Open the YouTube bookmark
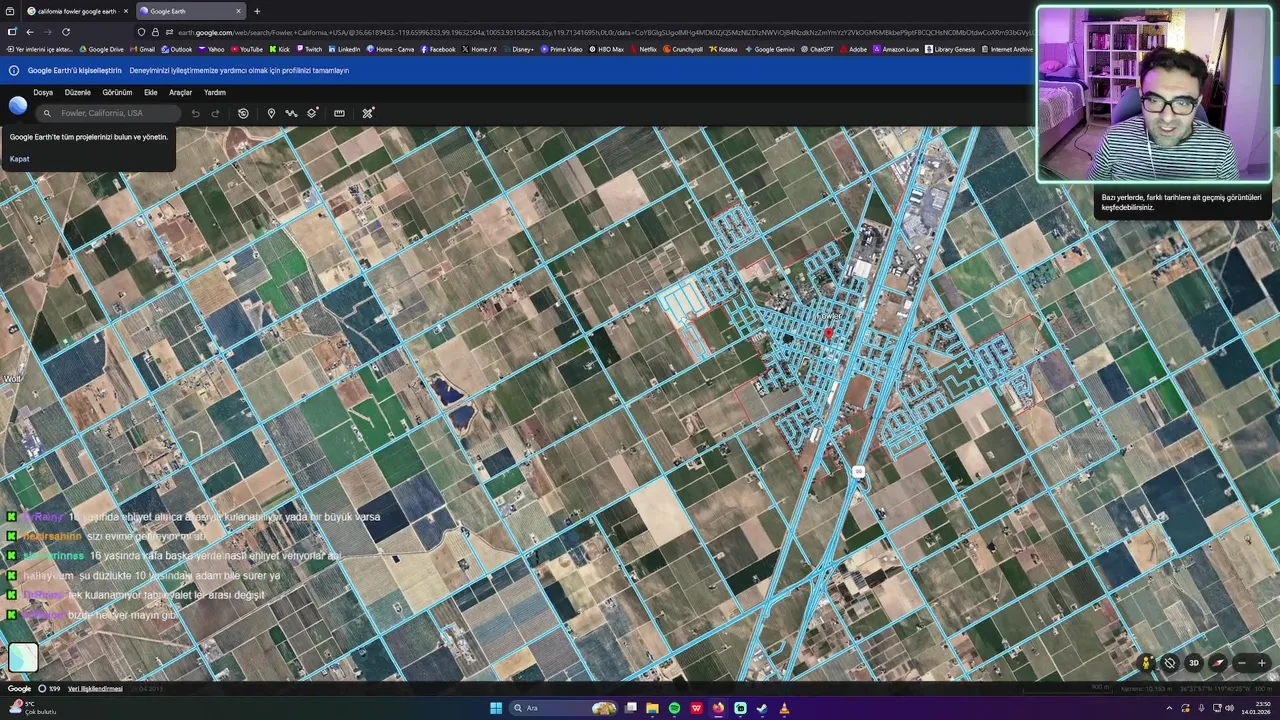 [x=246, y=49]
